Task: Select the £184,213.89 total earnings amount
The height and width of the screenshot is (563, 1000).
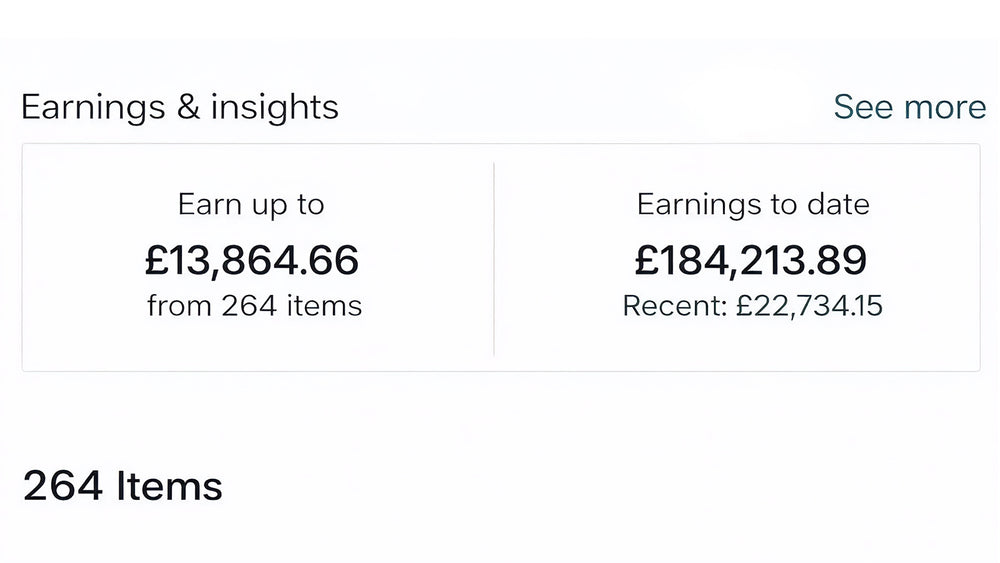Action: coord(751,260)
